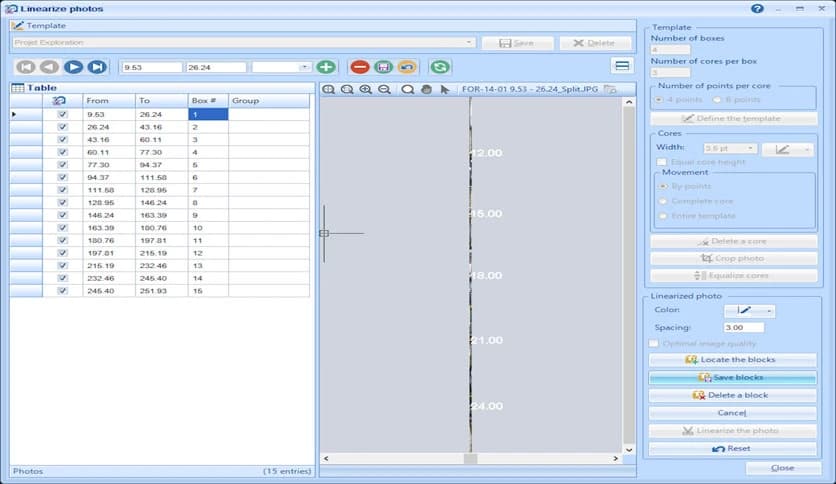Uncheck the row with From 43.16

click(62, 140)
